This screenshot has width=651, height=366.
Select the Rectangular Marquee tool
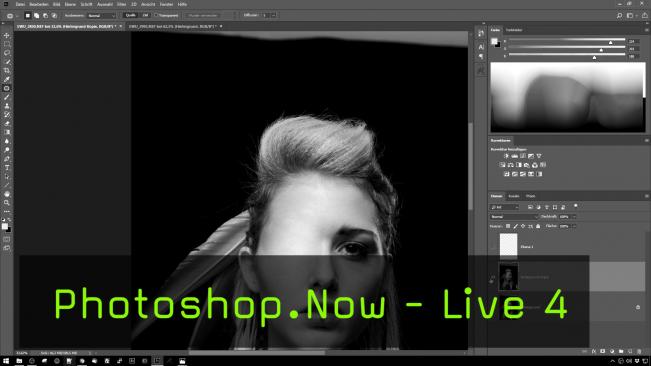pos(7,44)
